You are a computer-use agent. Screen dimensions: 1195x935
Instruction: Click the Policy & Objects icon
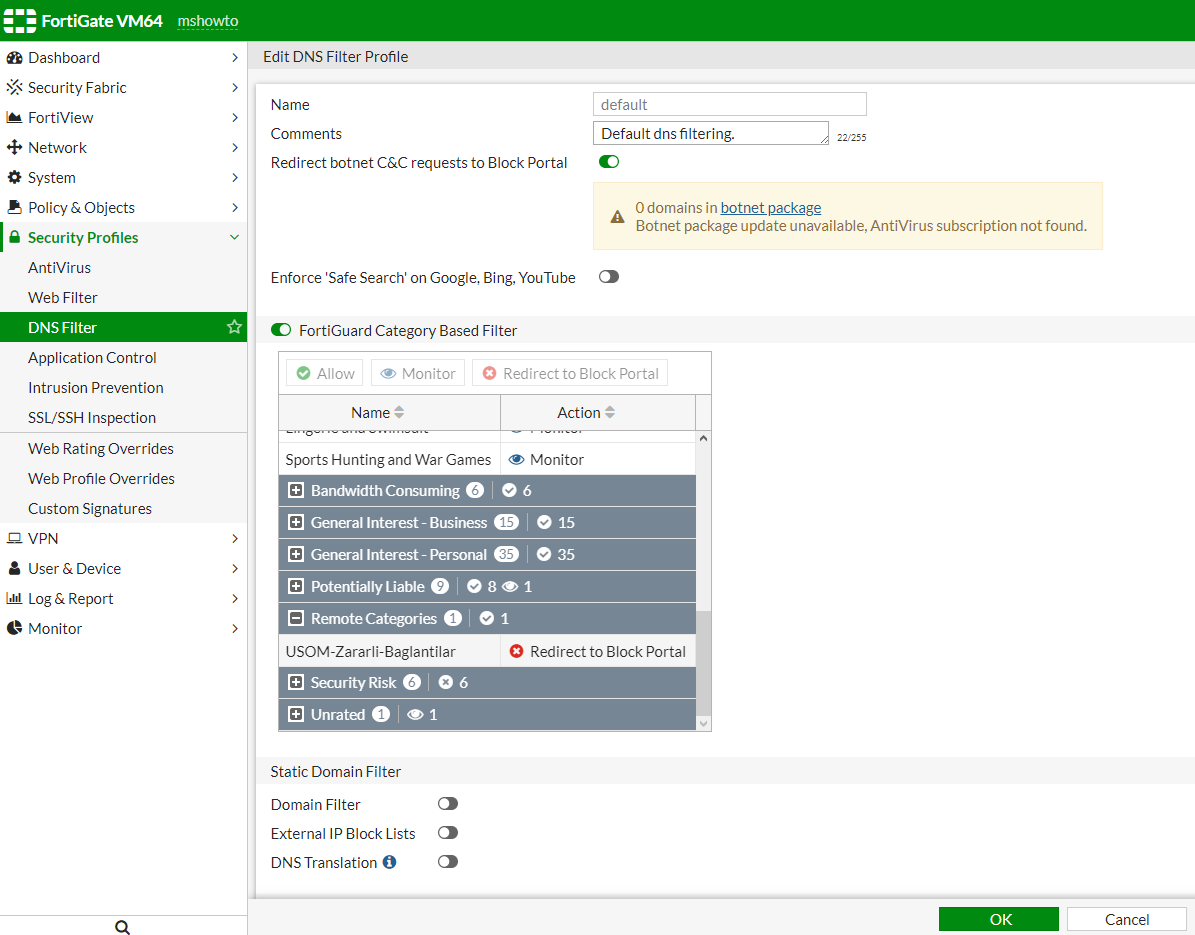[x=14, y=207]
